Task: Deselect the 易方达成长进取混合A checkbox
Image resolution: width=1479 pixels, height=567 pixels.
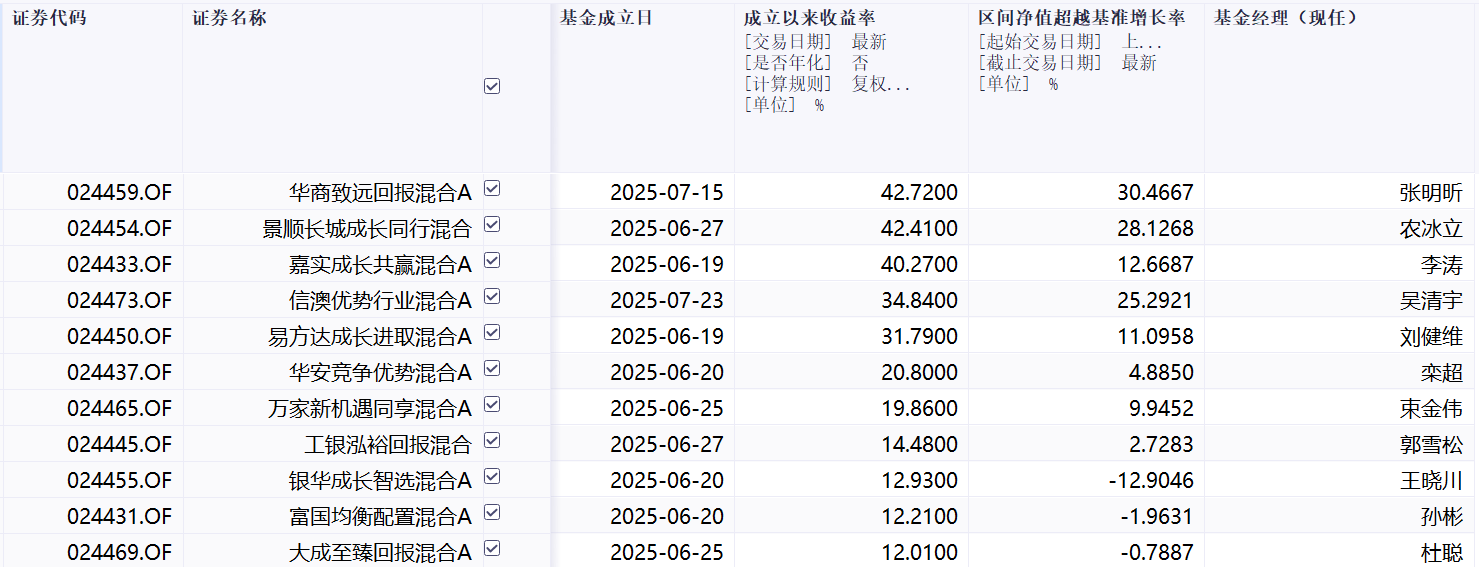Action: coord(492,333)
